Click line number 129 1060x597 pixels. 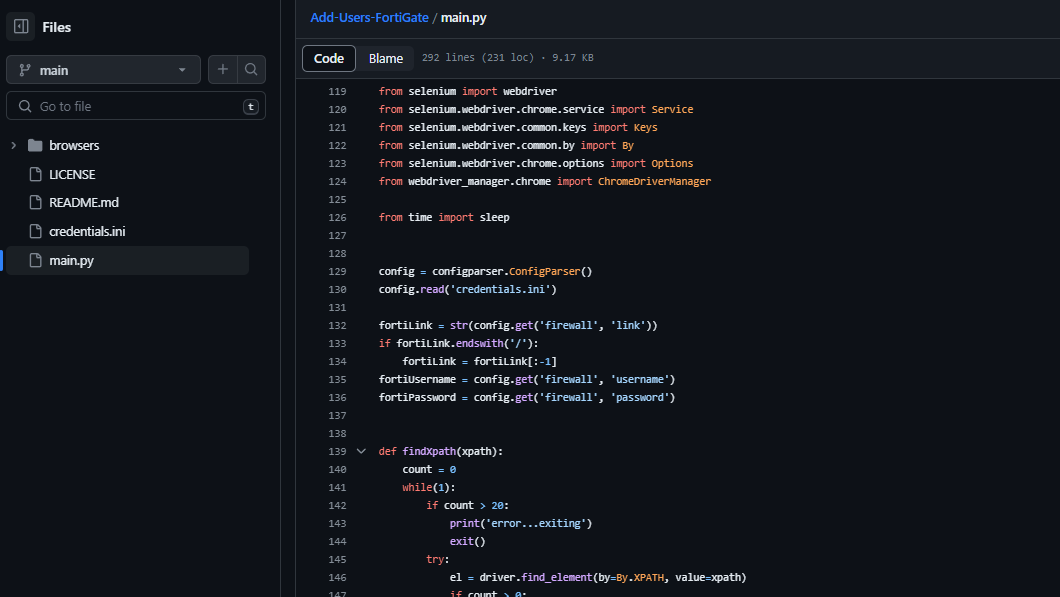coord(337,271)
